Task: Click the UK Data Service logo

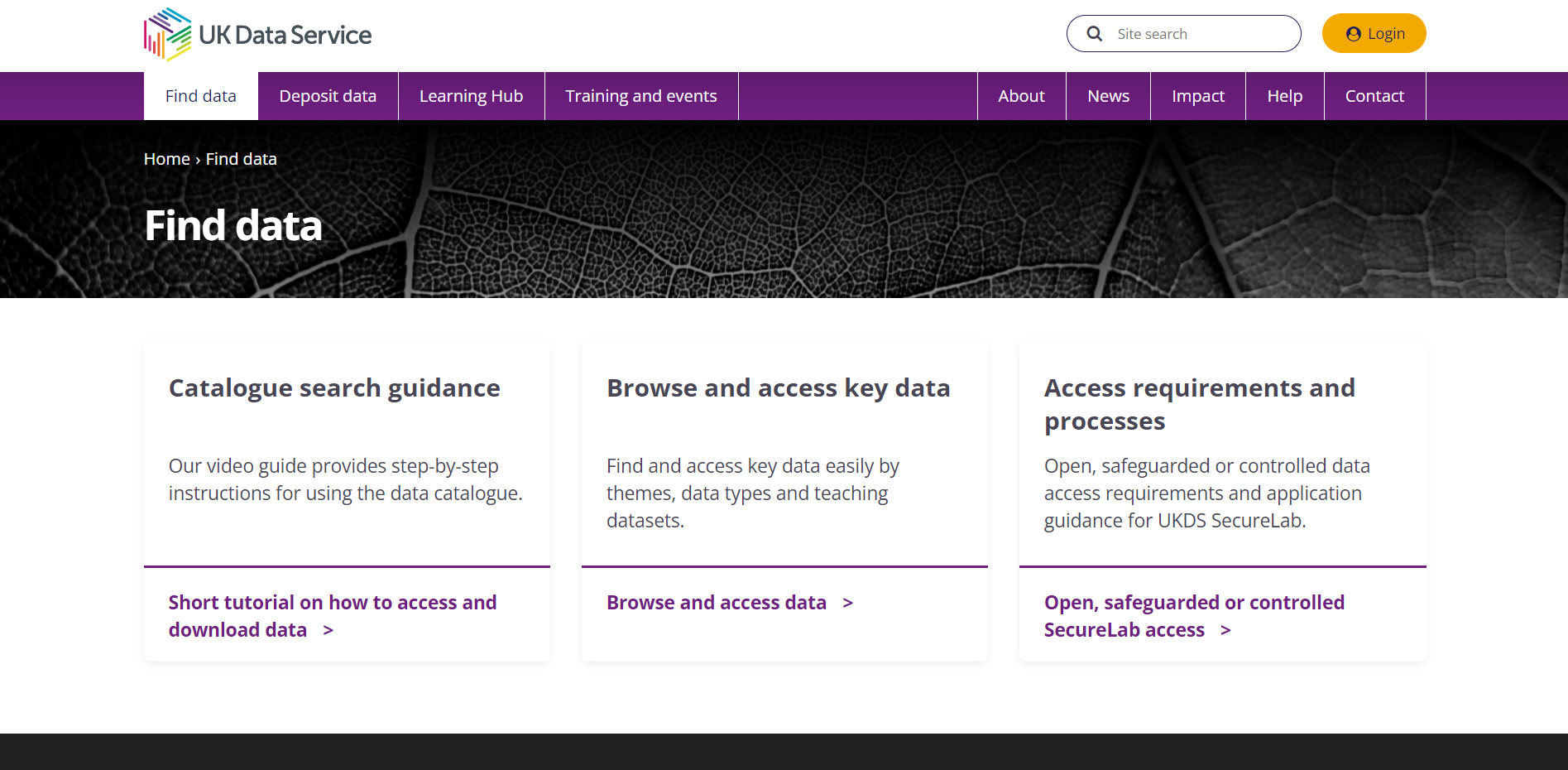Action: (x=257, y=35)
